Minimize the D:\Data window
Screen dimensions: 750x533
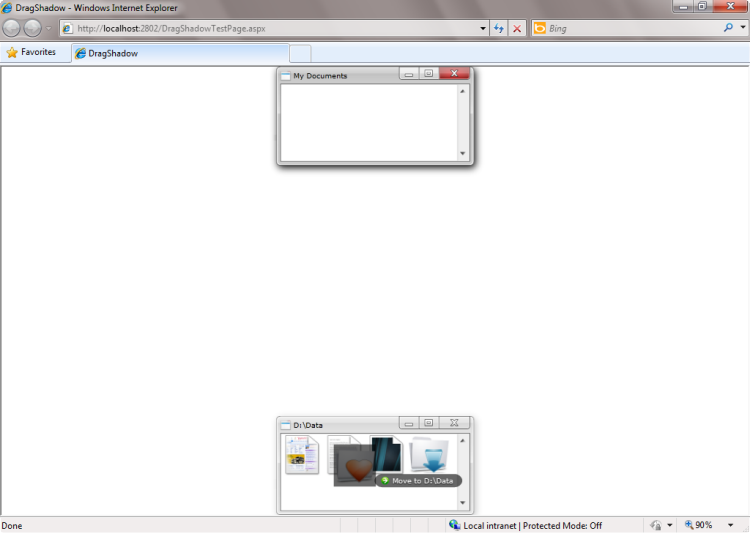click(x=408, y=423)
